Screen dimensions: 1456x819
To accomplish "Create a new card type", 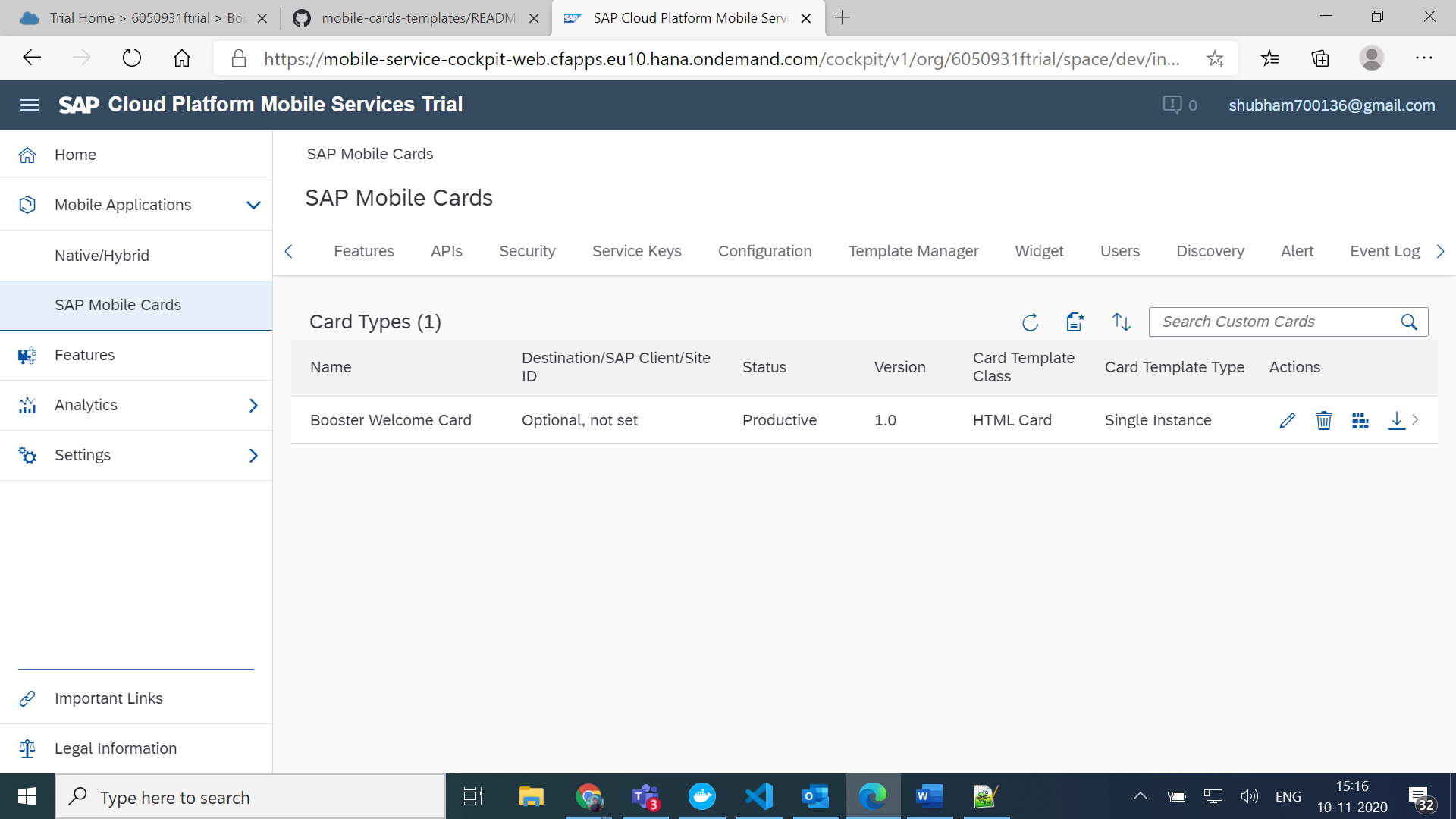I will point(1075,322).
